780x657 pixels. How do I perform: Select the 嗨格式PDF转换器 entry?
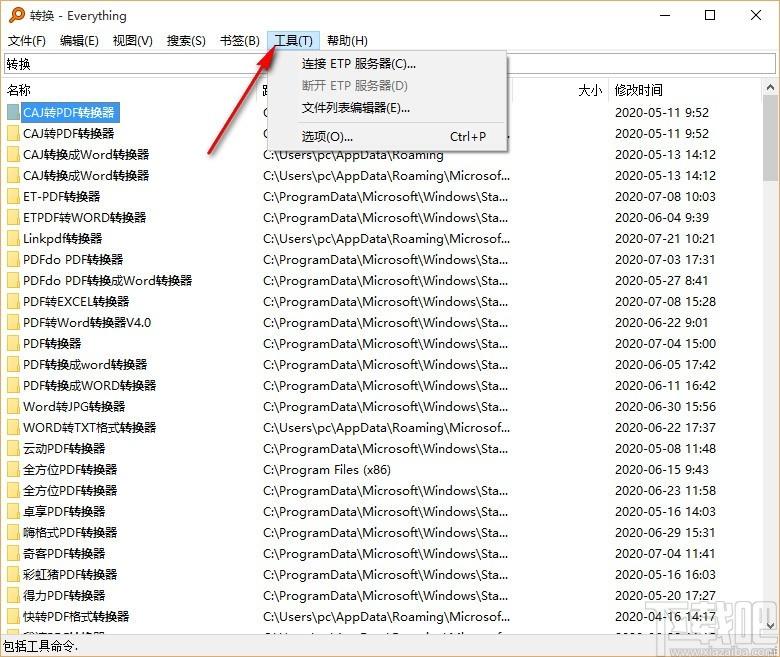click(70, 533)
